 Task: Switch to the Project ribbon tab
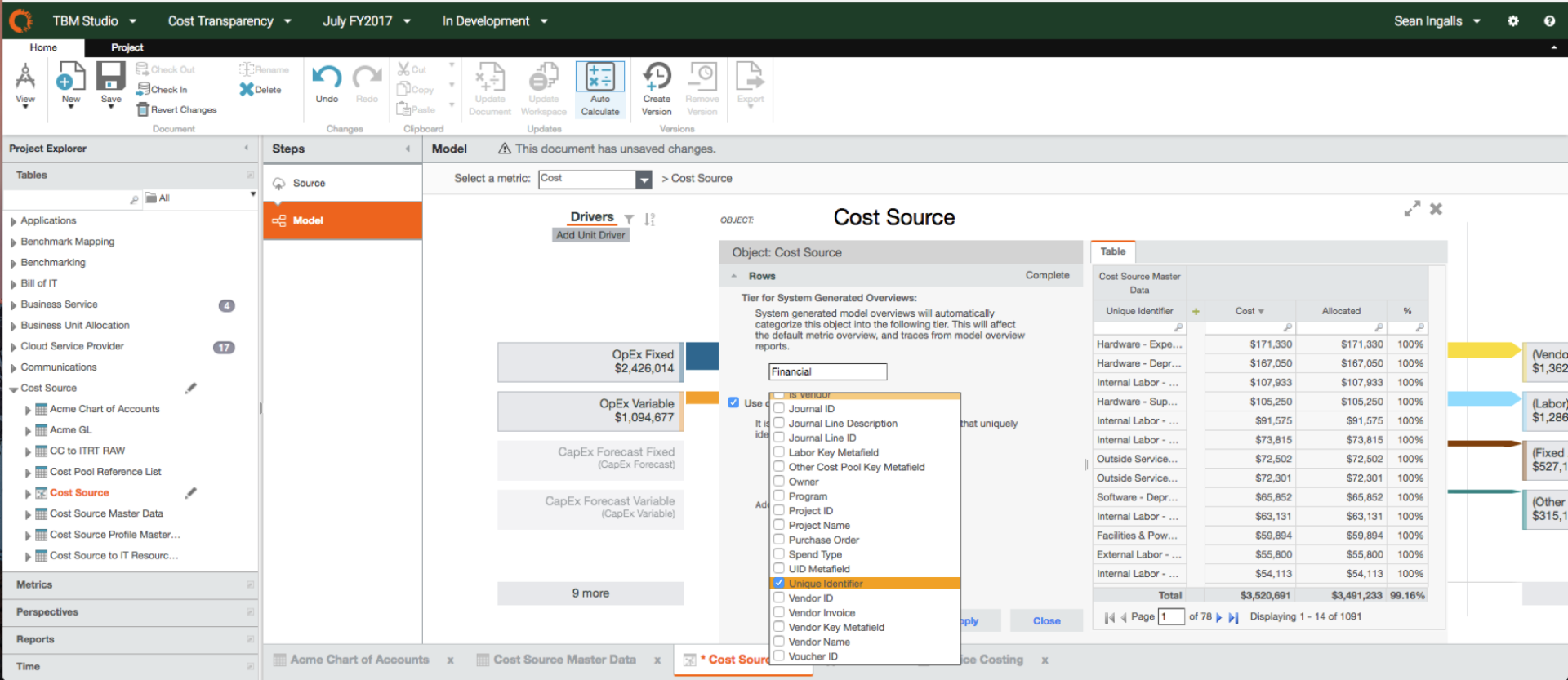tap(127, 47)
